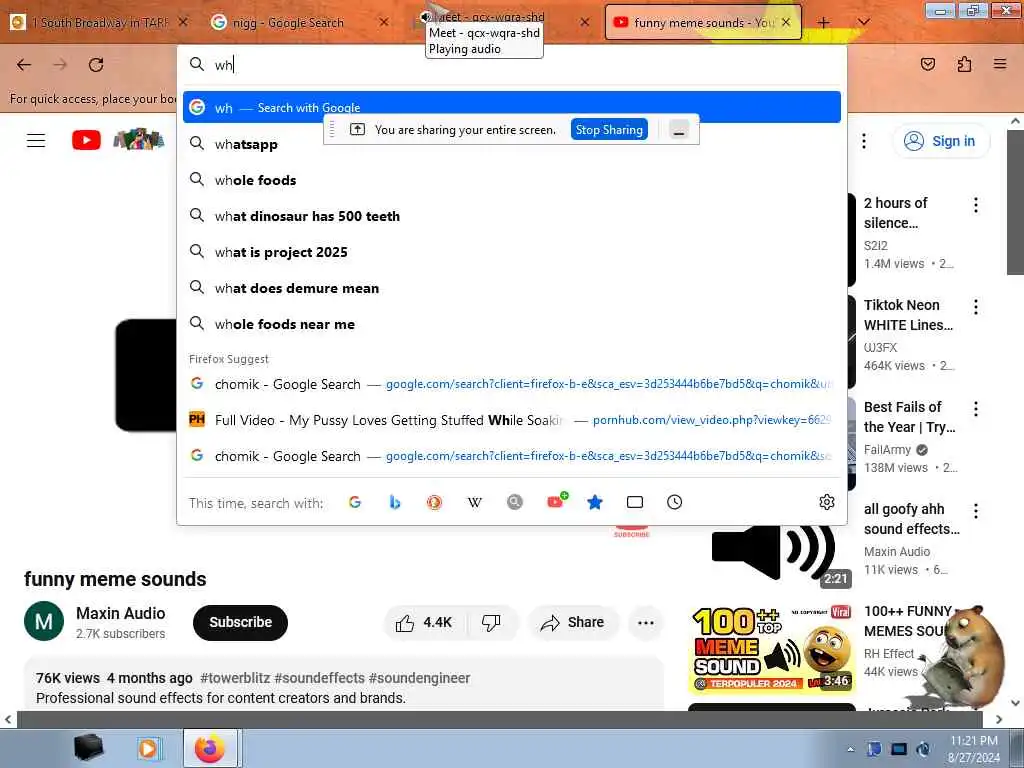
Task: Open the YouTube hamburger guide menu
Action: (36, 140)
